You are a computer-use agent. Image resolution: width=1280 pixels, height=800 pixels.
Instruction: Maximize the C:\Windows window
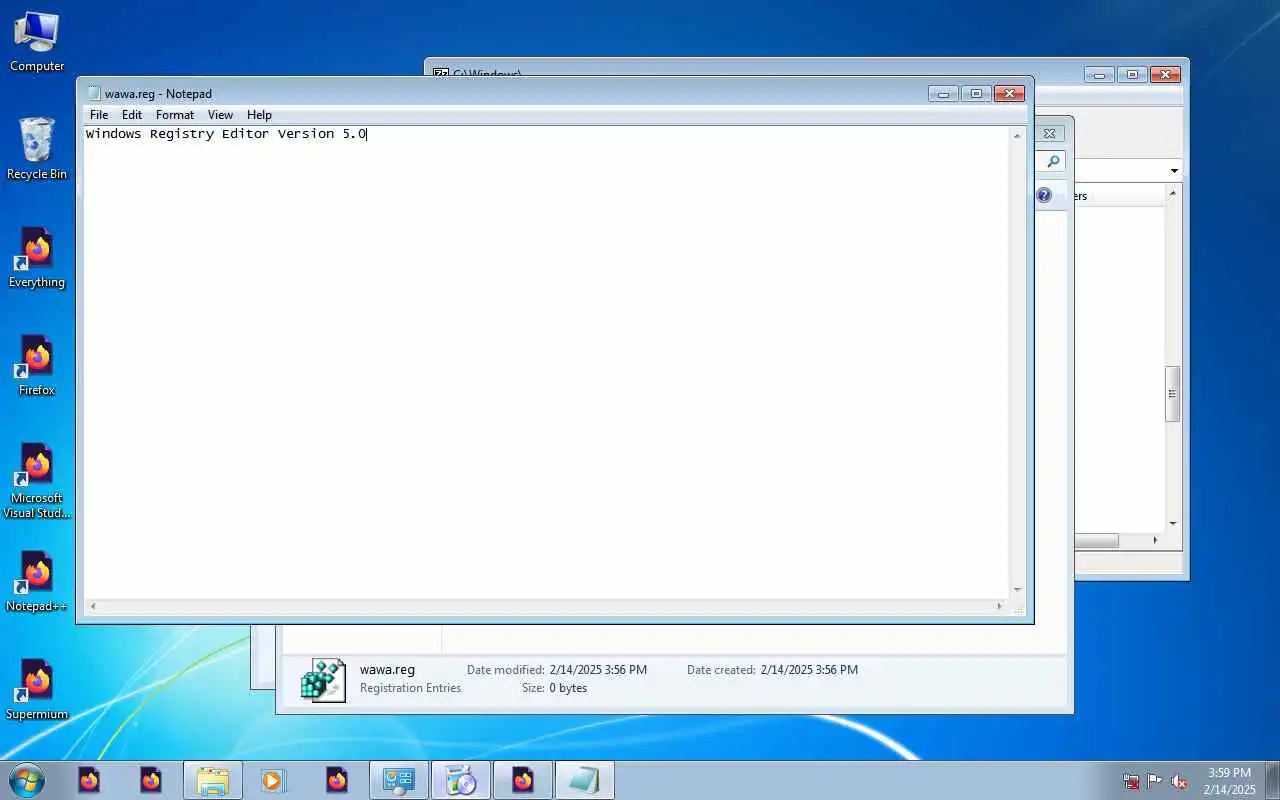1132,75
